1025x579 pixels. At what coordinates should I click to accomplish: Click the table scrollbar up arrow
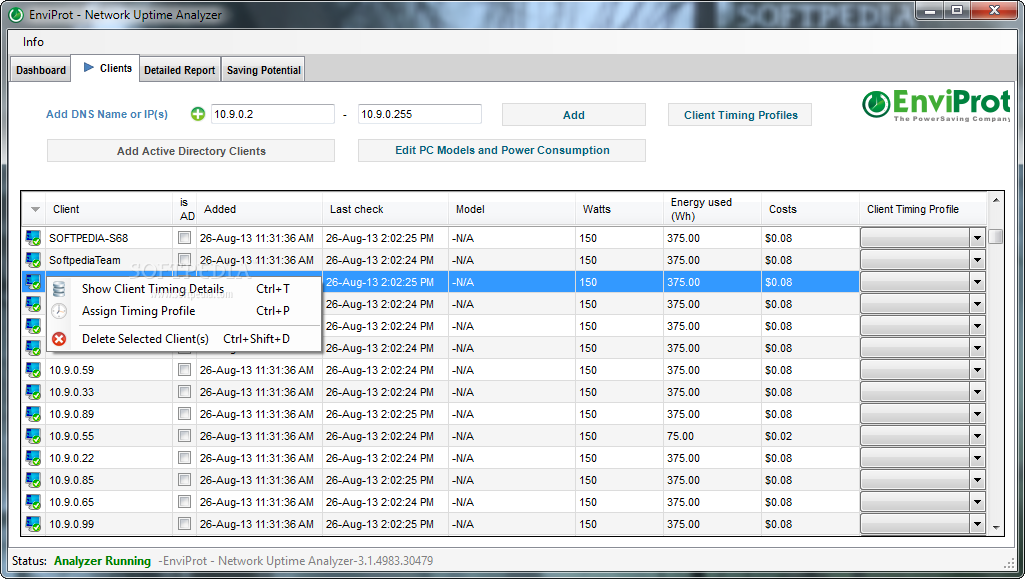click(996, 200)
